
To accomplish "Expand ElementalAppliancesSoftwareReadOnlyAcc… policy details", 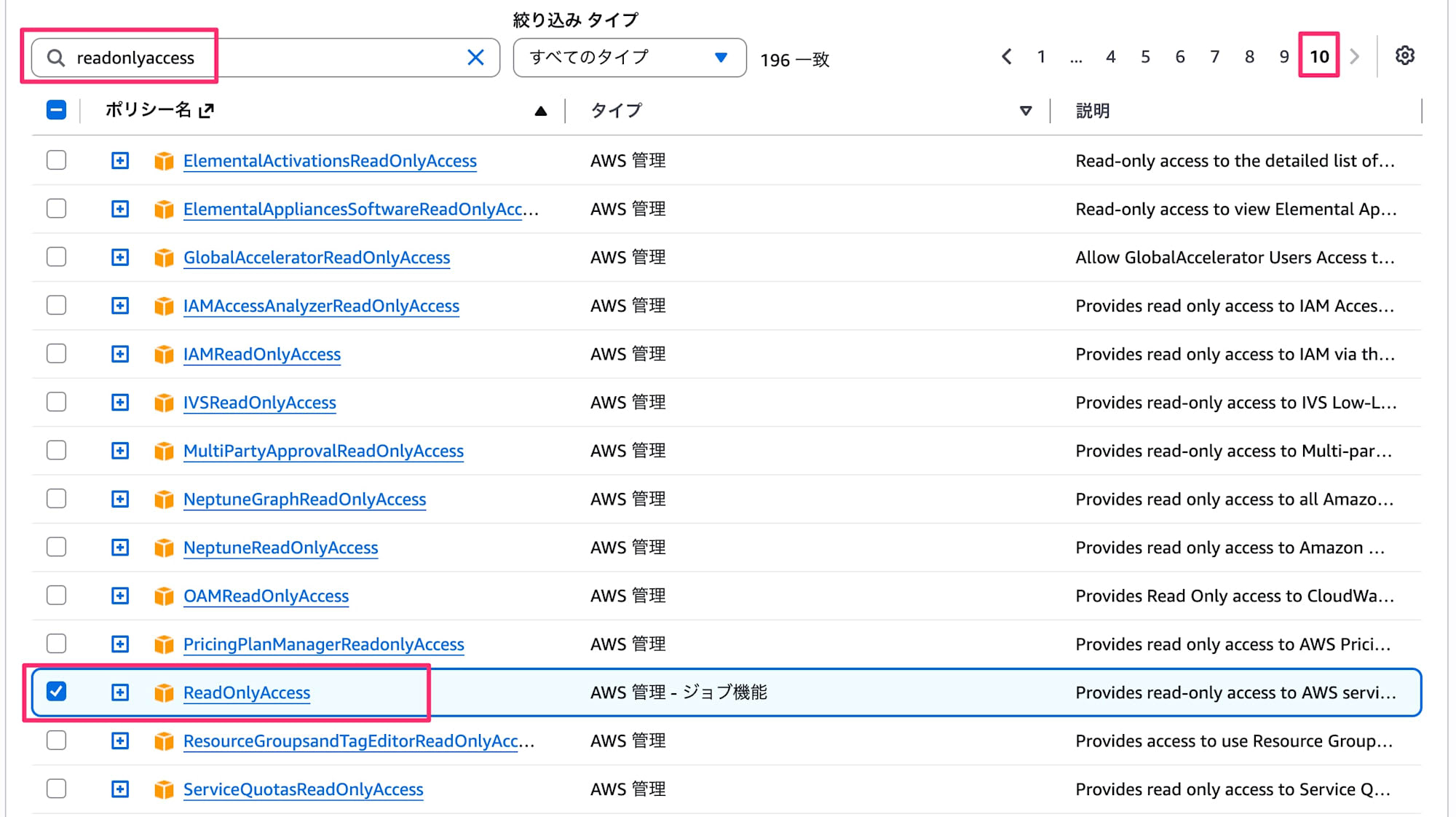I will coord(120,210).
